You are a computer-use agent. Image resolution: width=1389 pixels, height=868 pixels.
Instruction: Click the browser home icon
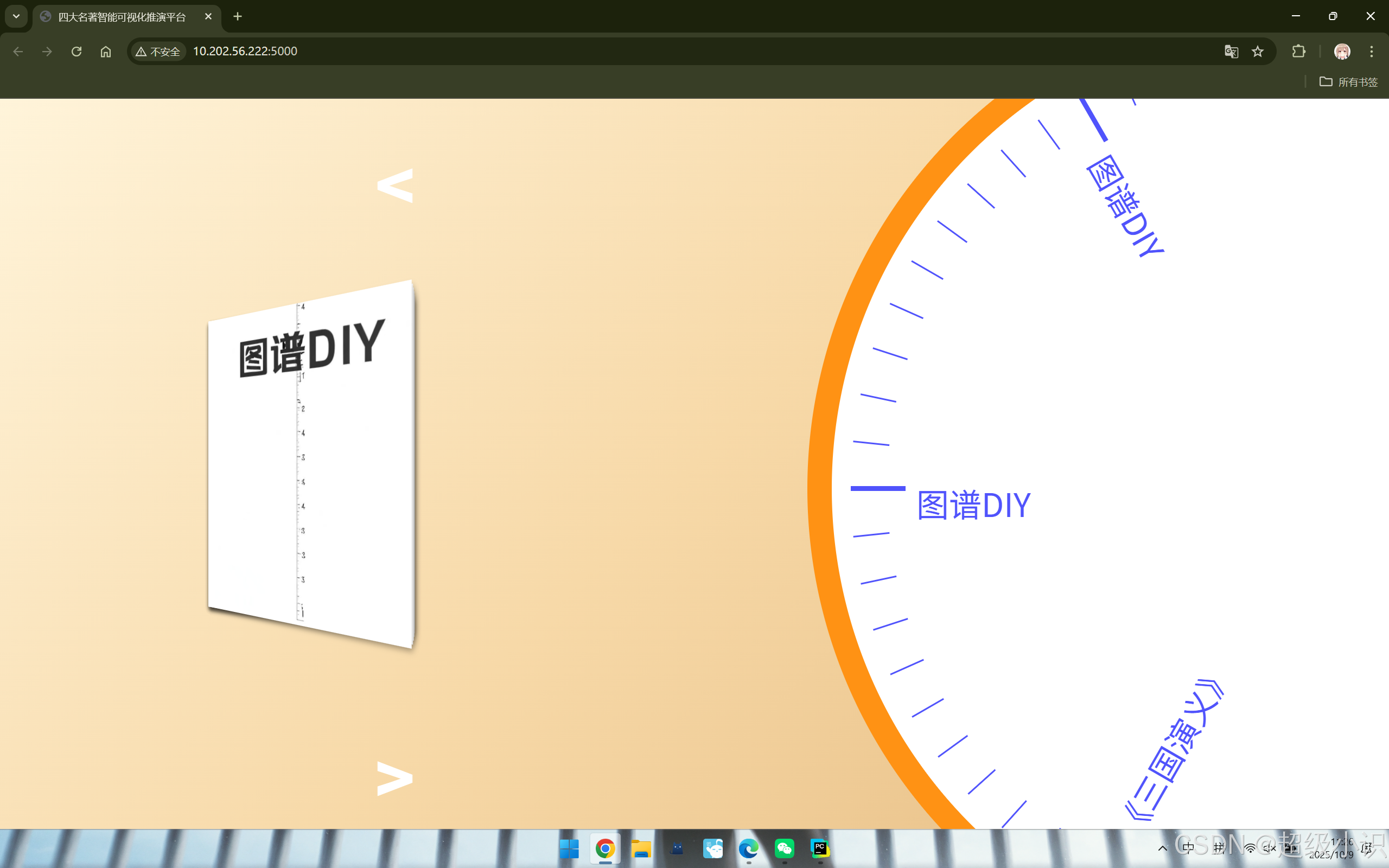[x=106, y=52]
